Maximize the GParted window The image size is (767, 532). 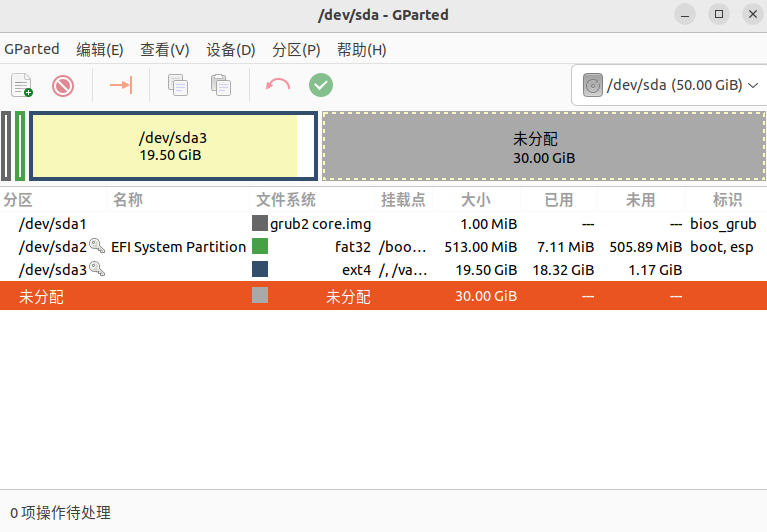pos(719,14)
